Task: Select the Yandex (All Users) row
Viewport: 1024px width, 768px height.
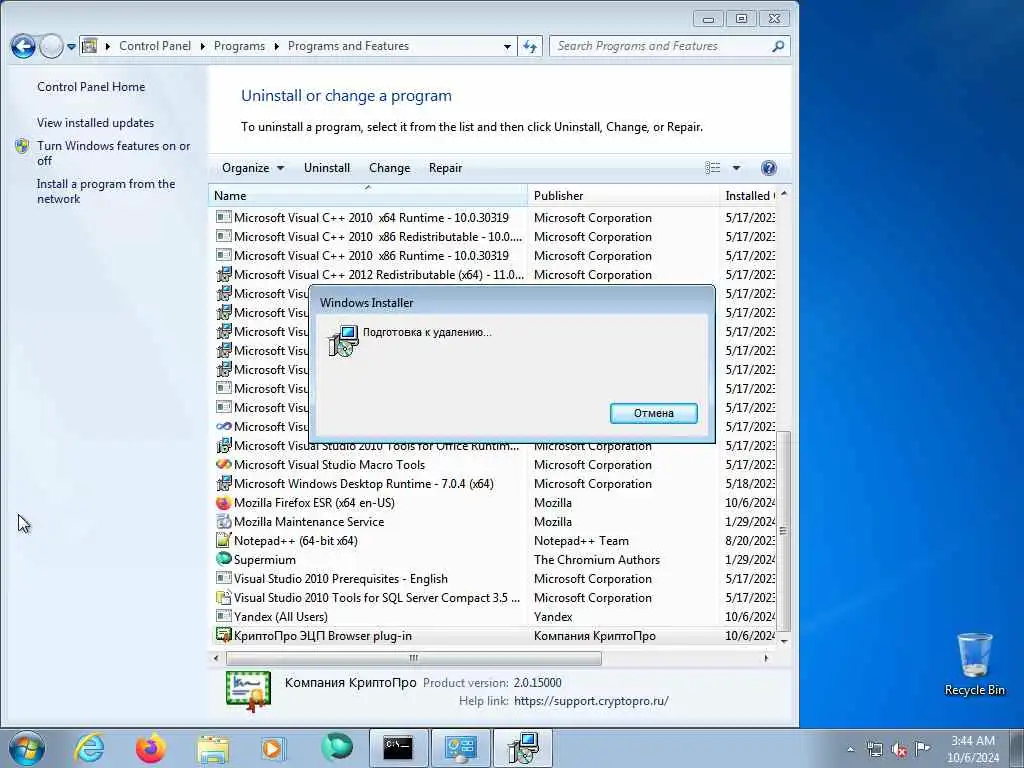Action: click(493, 616)
